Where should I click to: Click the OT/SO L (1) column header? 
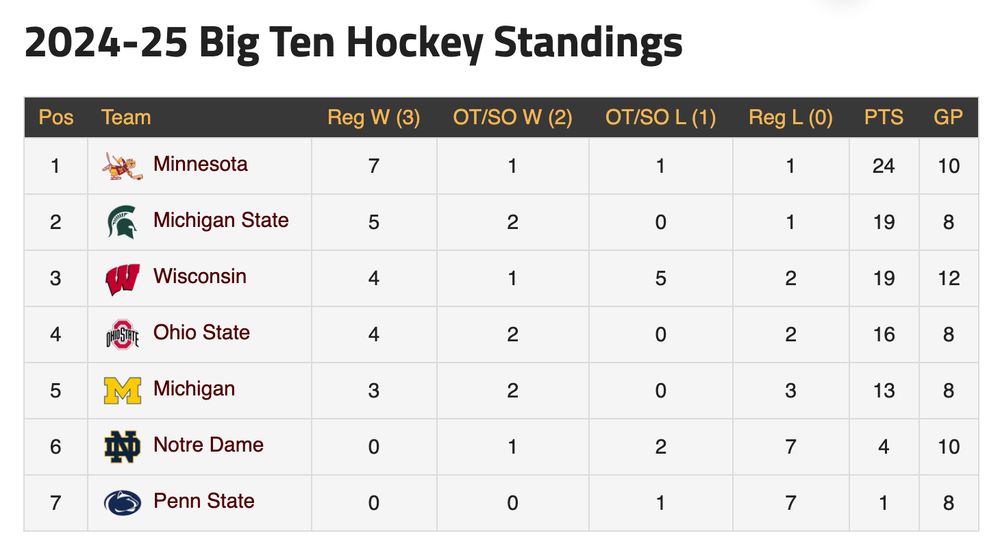pos(660,117)
